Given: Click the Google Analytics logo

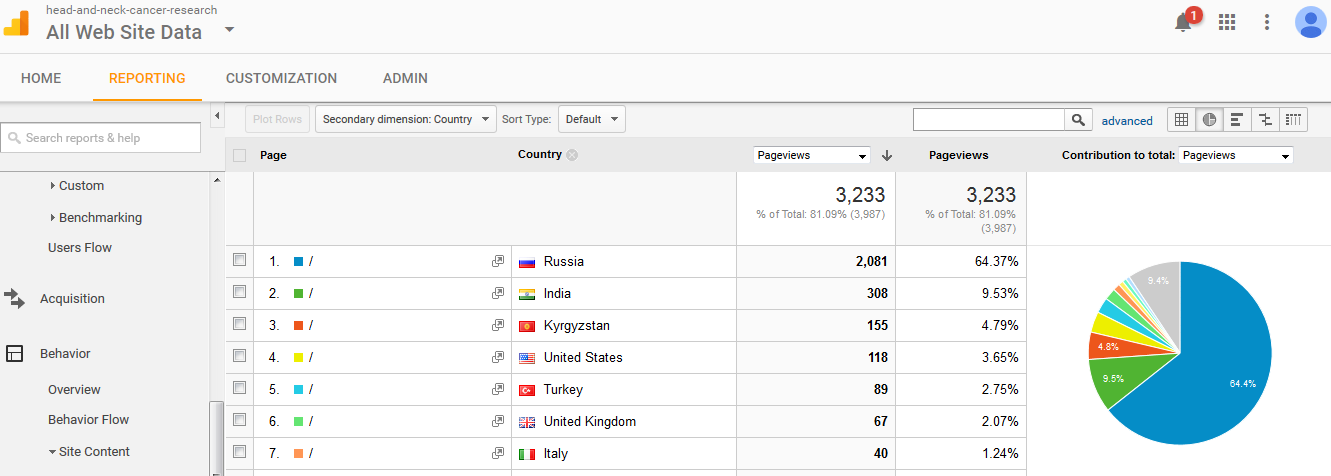Looking at the screenshot, I should tap(16, 21).
